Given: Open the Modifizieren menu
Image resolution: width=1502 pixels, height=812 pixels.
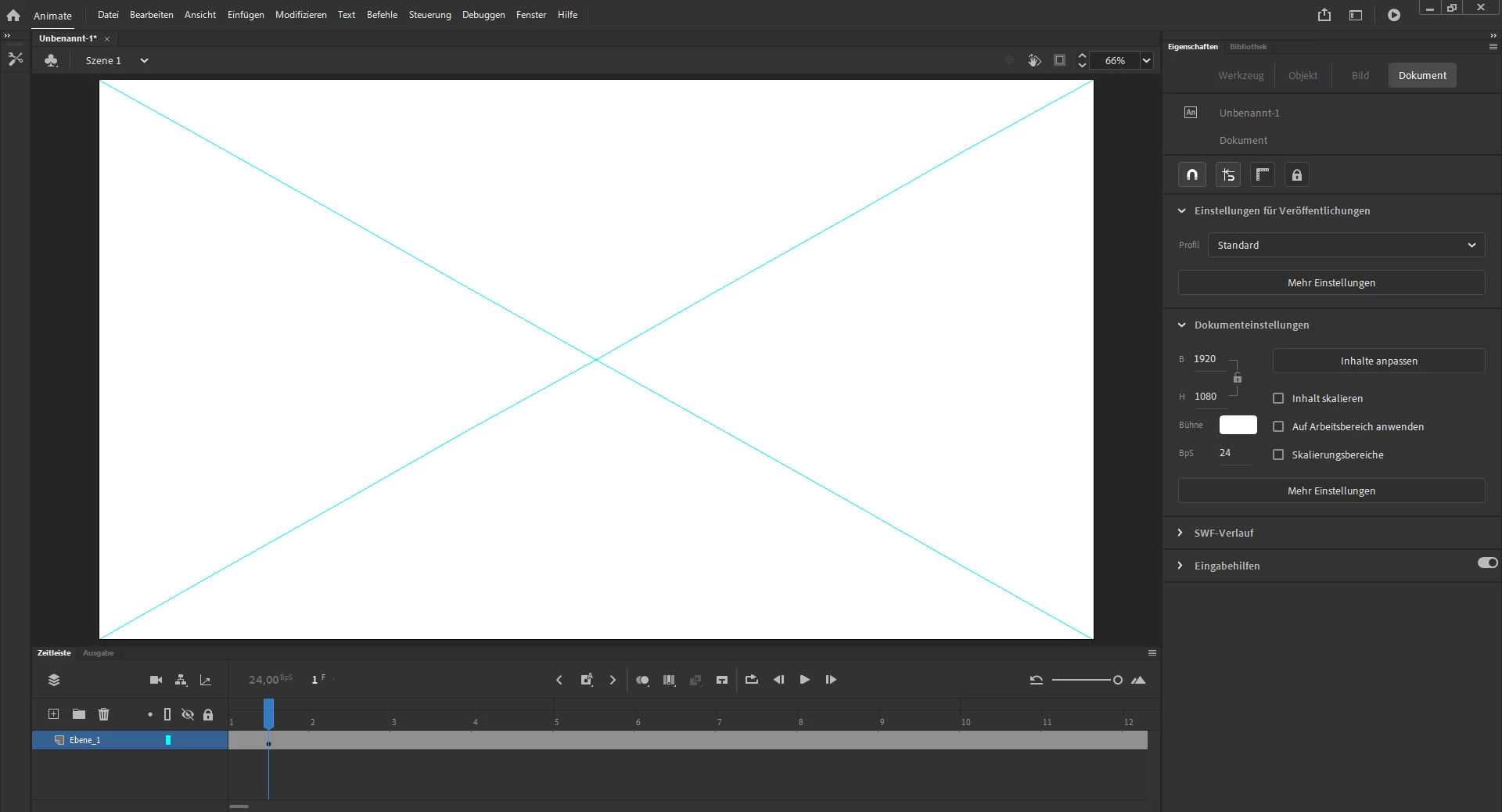Looking at the screenshot, I should pos(300,15).
